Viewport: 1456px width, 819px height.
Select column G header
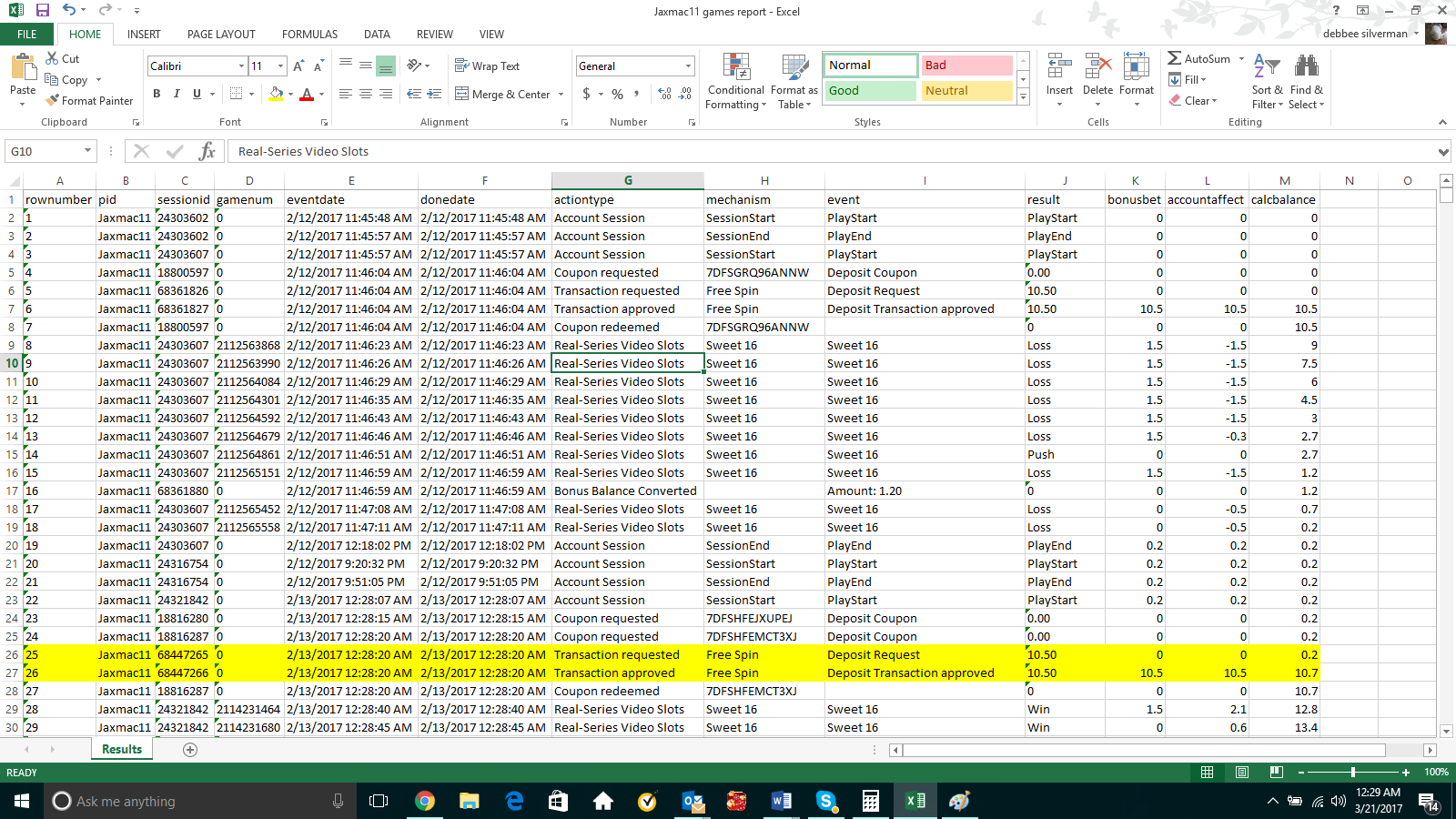(628, 180)
